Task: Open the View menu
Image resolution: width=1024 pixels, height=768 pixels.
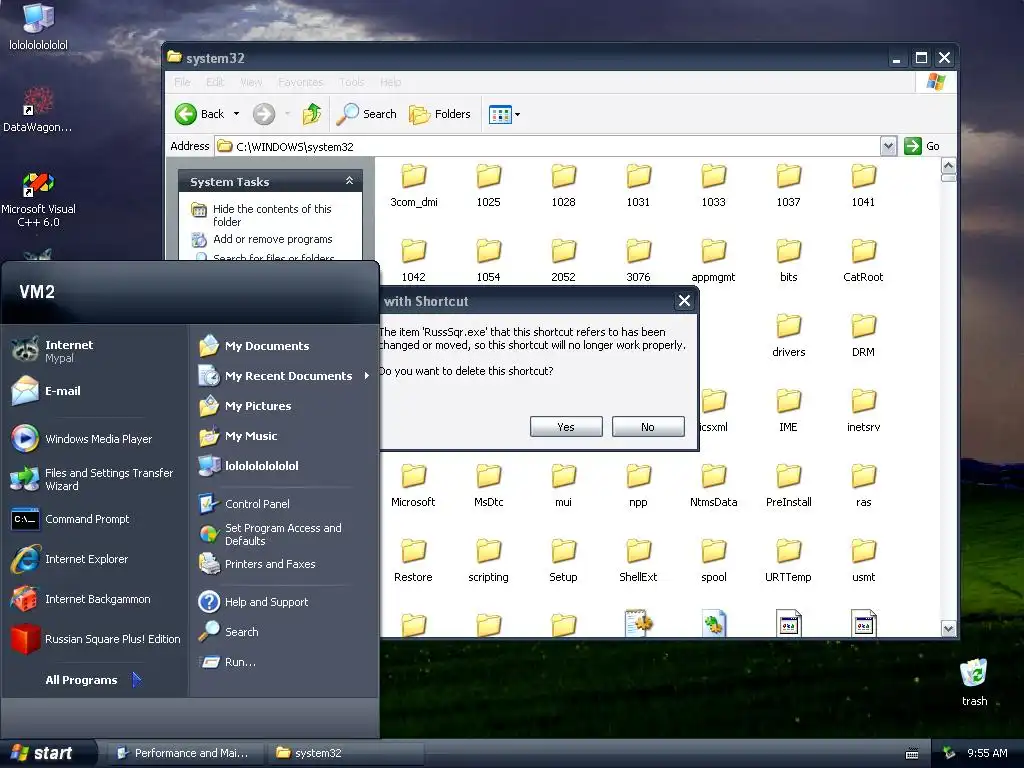Action: (x=251, y=82)
